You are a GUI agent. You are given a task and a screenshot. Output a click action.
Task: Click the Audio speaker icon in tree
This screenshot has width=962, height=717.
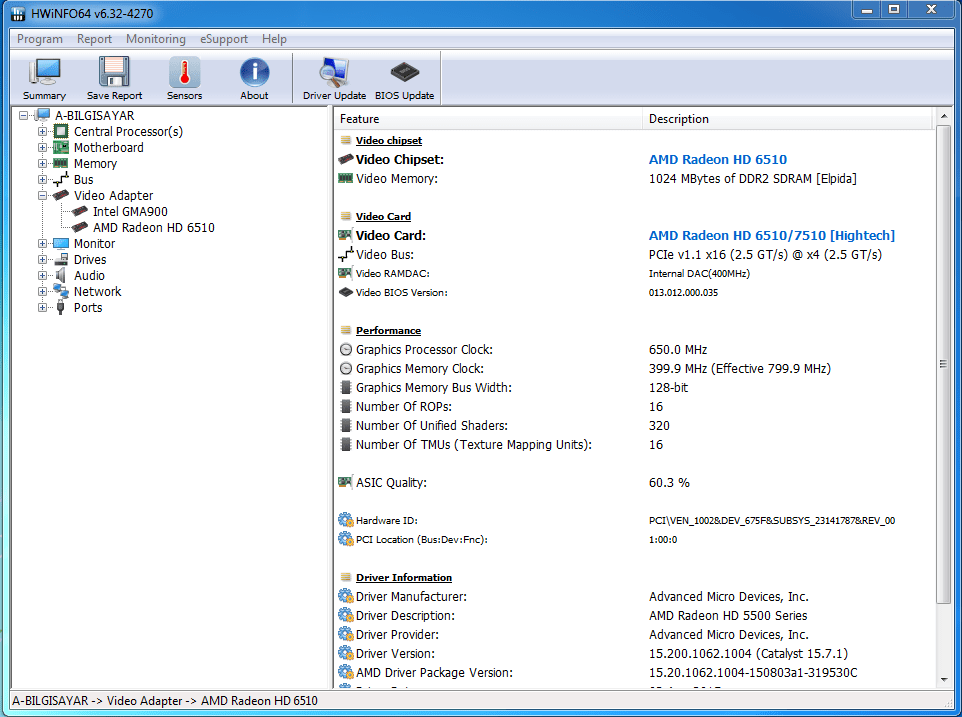61,275
